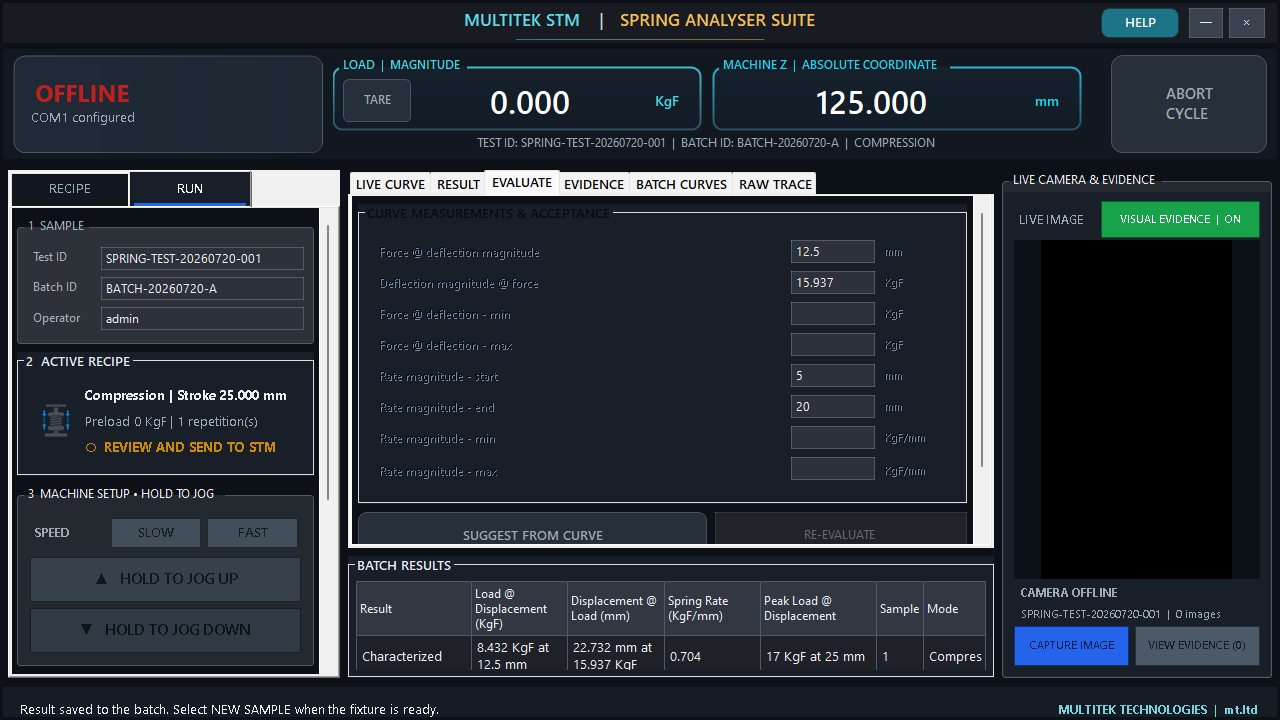The width and height of the screenshot is (1280, 720).
Task: Click Force @ deflection - max field
Action: 833,345
